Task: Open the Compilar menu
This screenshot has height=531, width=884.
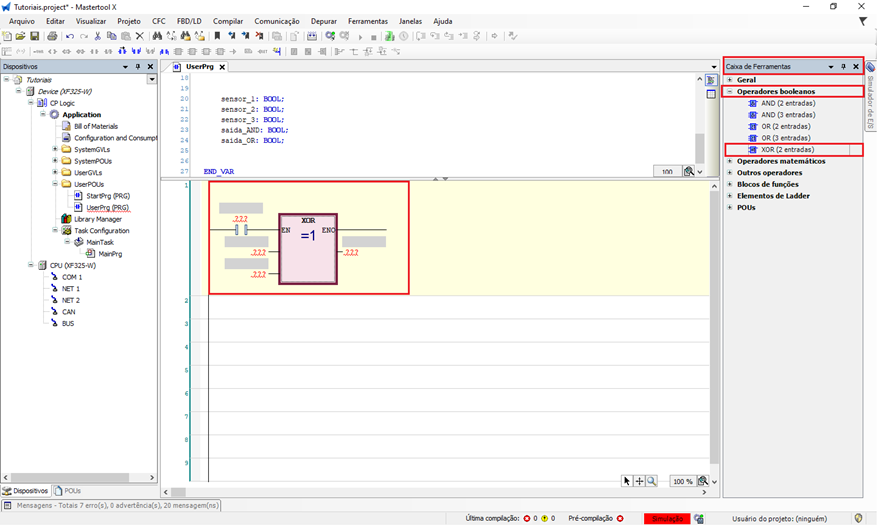Action: tap(228, 21)
